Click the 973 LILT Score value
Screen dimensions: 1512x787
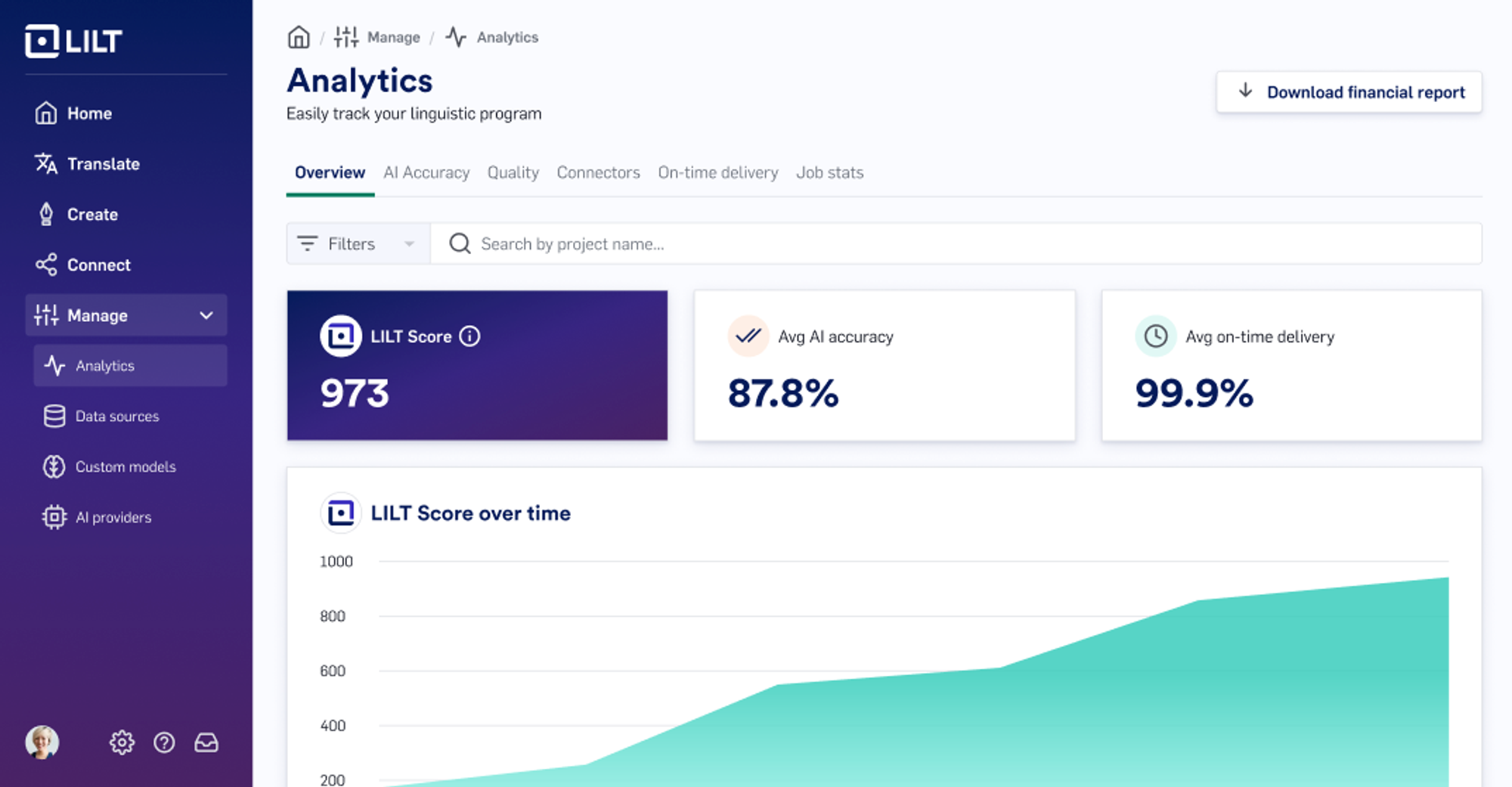click(355, 394)
